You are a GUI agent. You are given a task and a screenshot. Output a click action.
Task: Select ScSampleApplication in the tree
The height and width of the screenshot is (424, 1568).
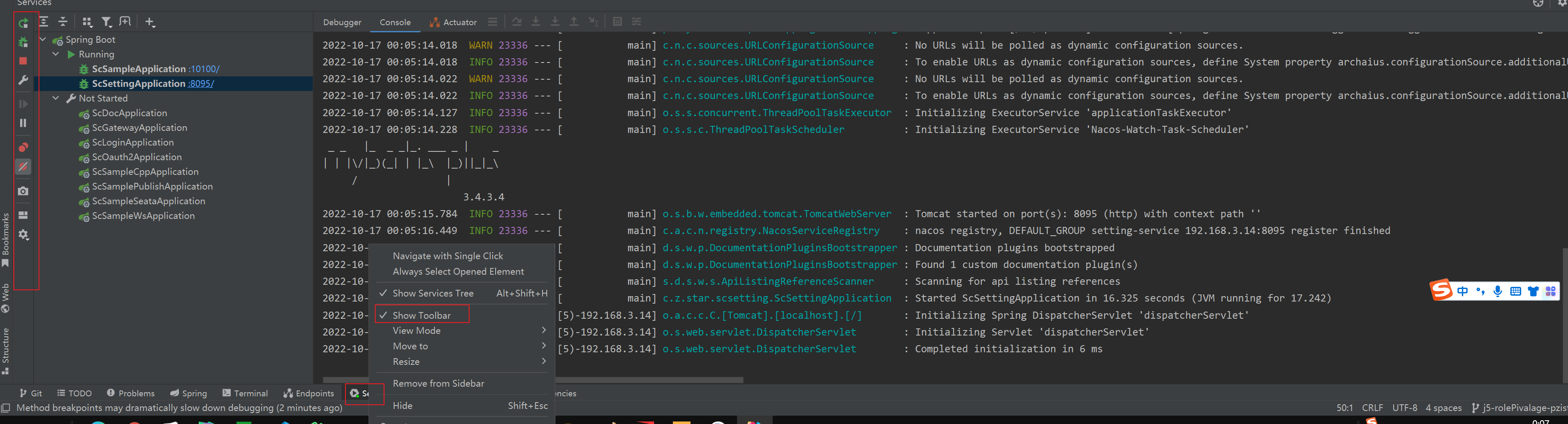pyautogui.click(x=139, y=69)
